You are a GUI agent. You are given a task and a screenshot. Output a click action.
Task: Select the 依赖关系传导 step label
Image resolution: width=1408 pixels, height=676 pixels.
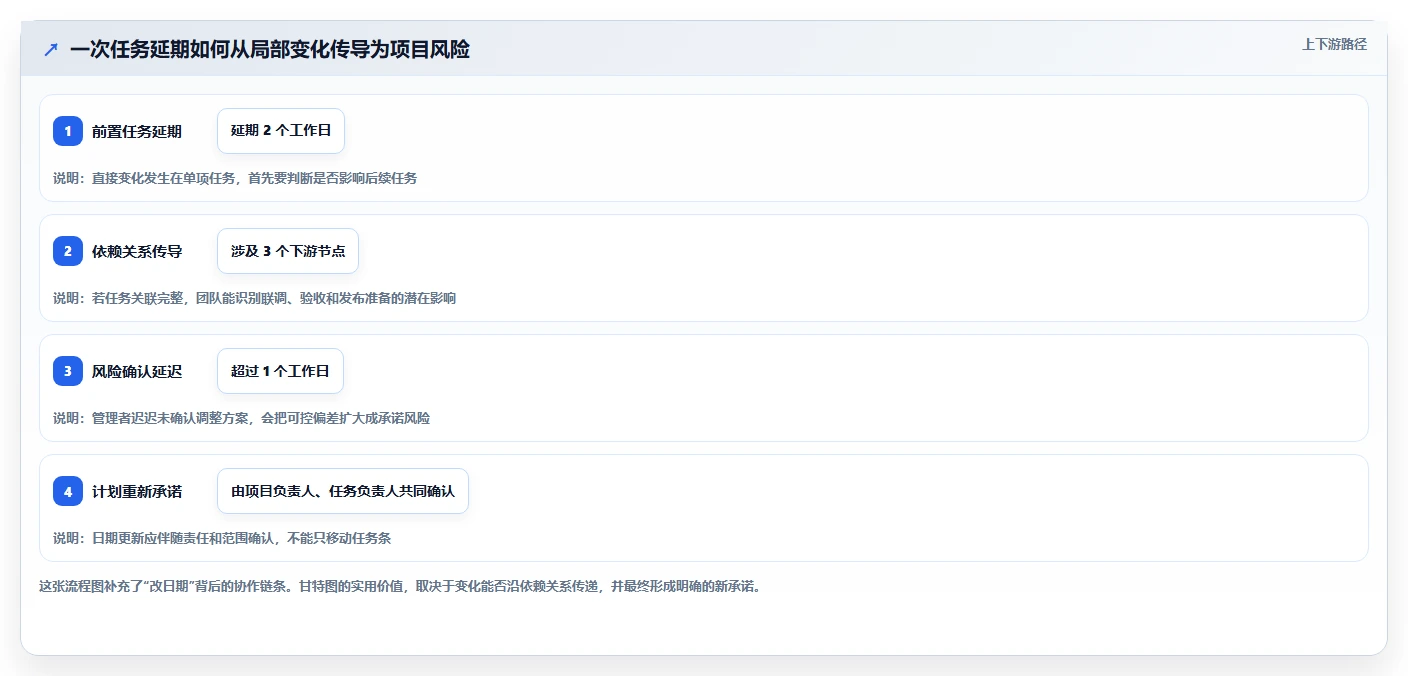coord(137,251)
